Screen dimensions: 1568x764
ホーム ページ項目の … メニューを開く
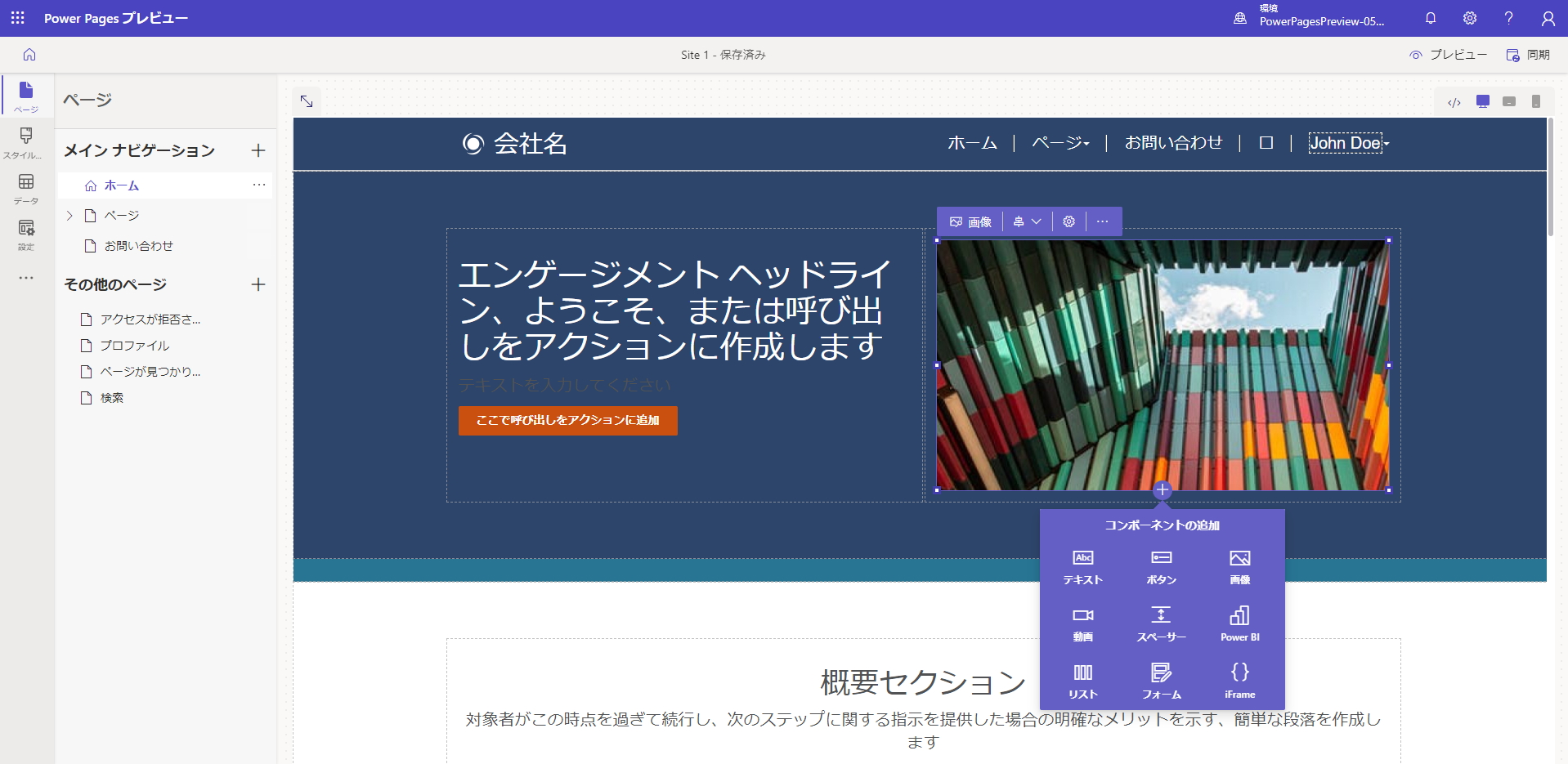coord(259,185)
